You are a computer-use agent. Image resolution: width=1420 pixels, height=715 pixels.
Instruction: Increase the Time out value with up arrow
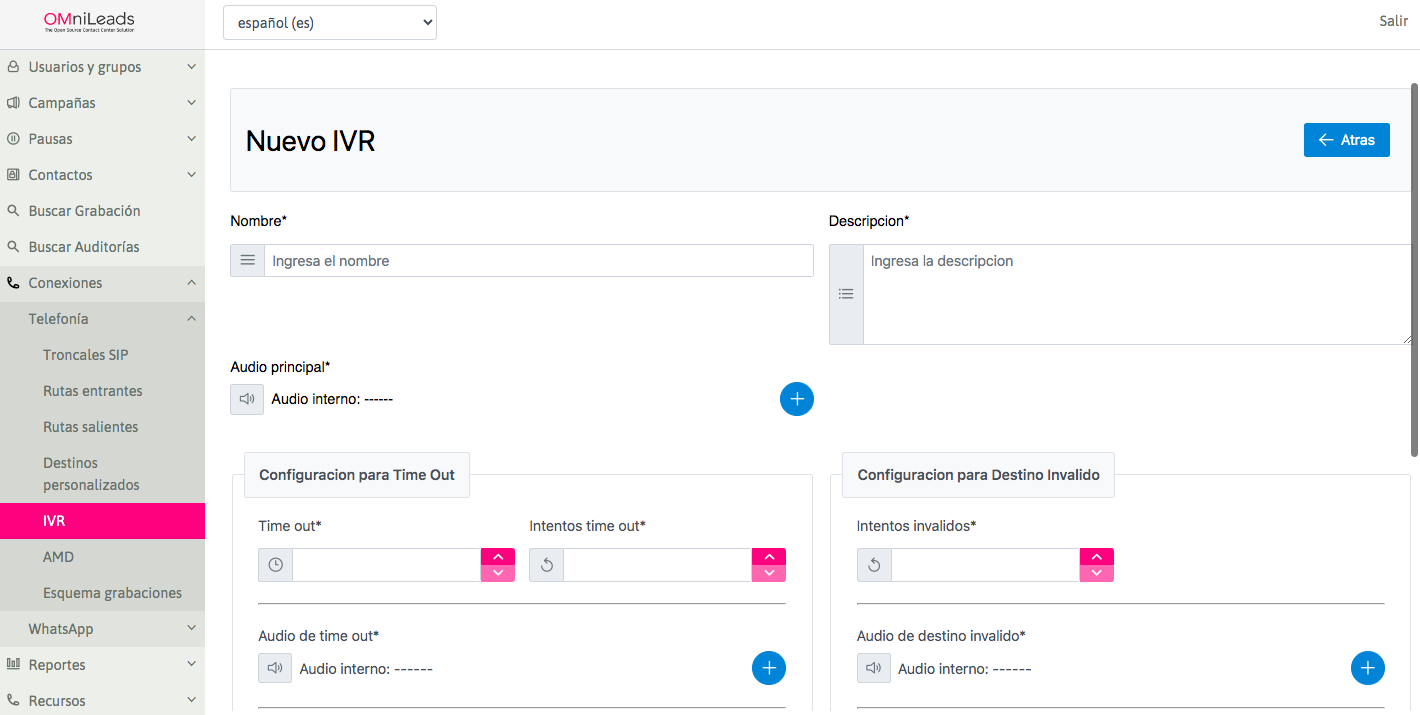click(x=498, y=557)
